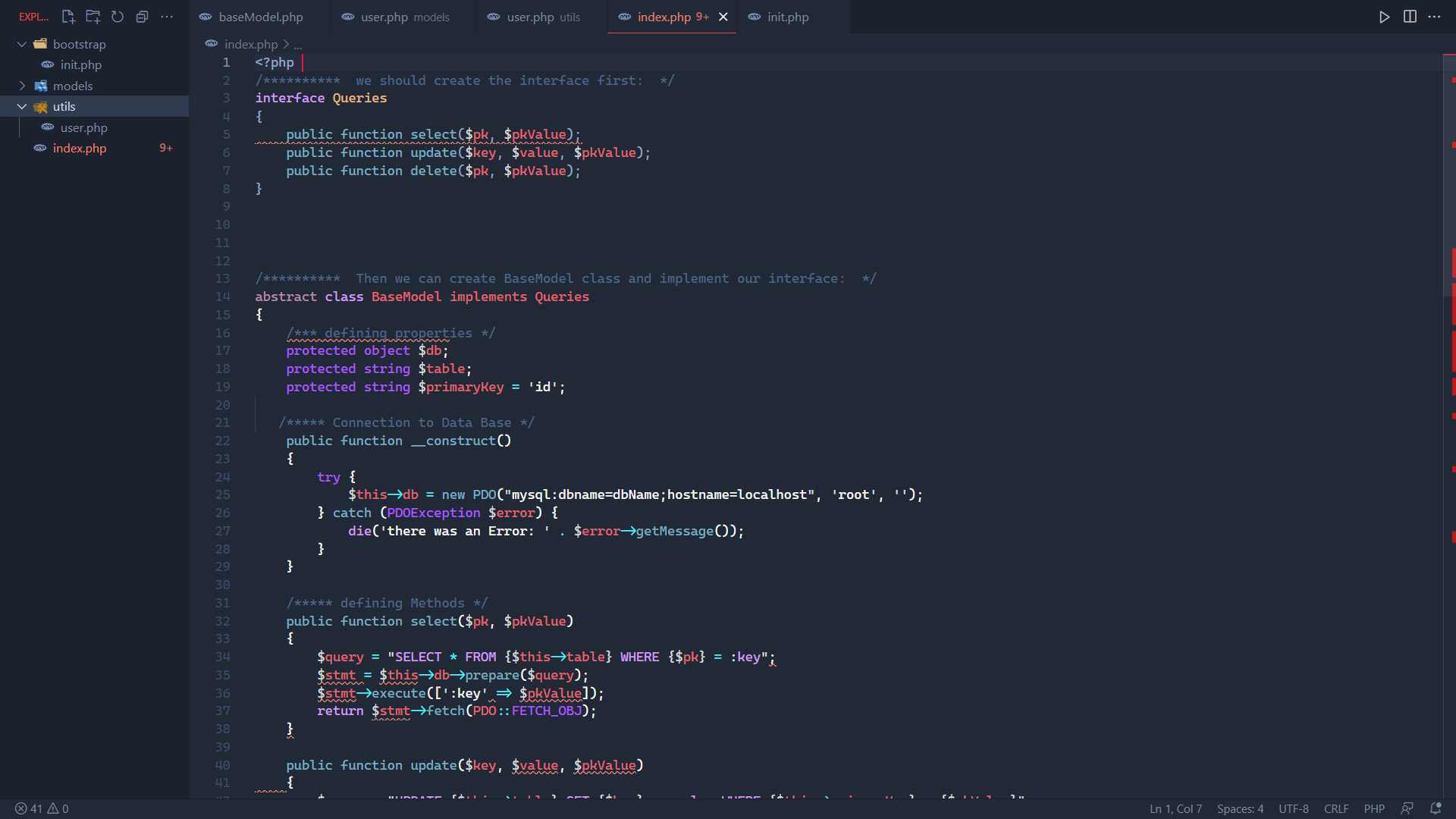Switch to the baseModel.php tab
This screenshot has width=1456, height=819.
tap(259, 17)
